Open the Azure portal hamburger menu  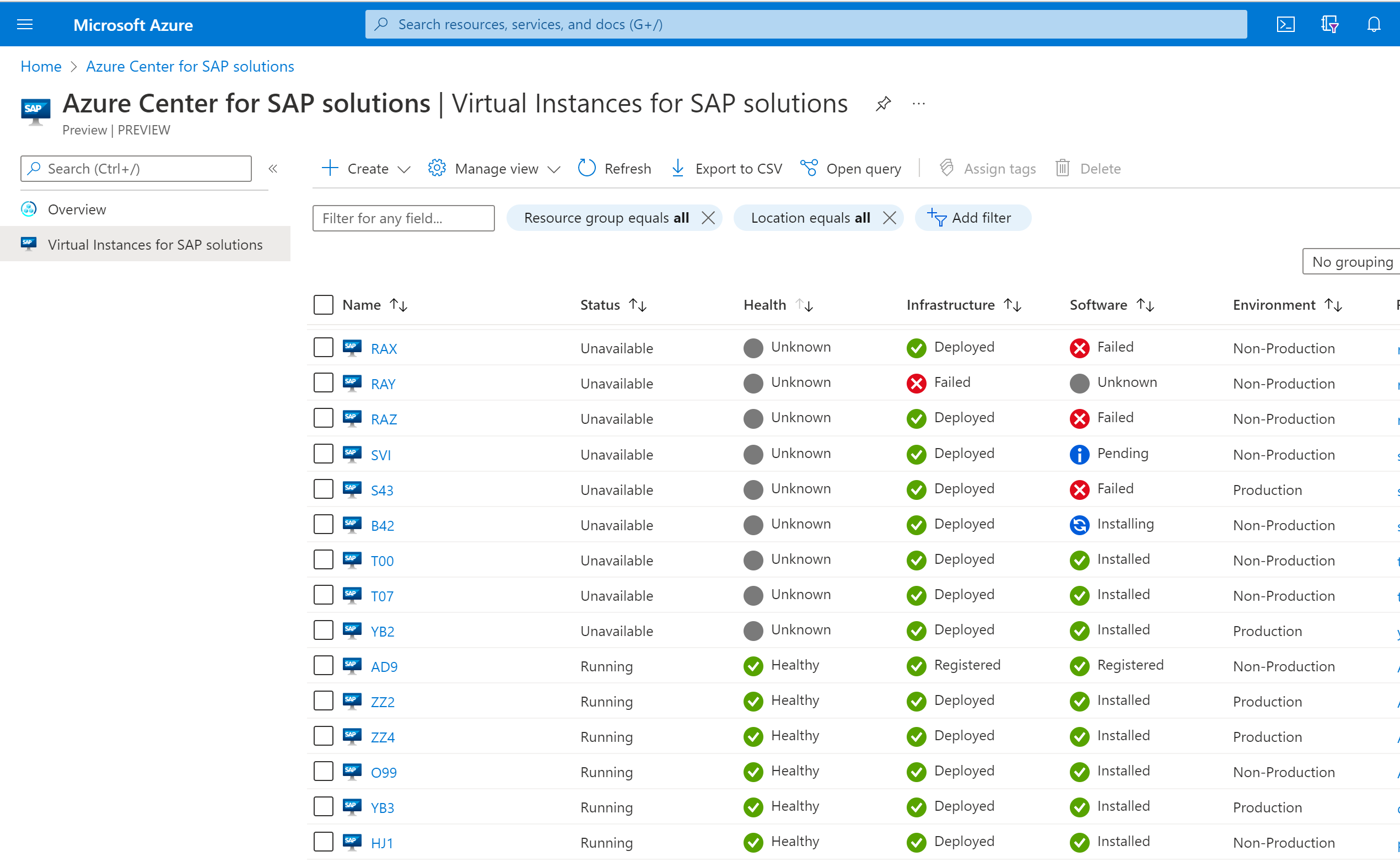24,24
